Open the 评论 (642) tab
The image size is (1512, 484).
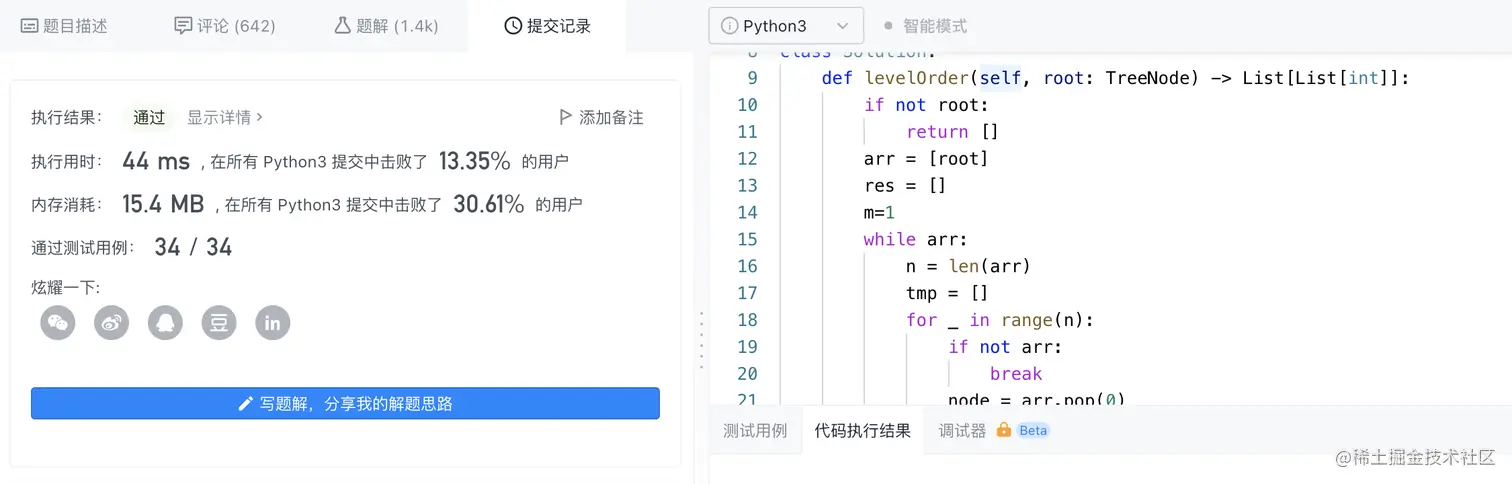(225, 26)
